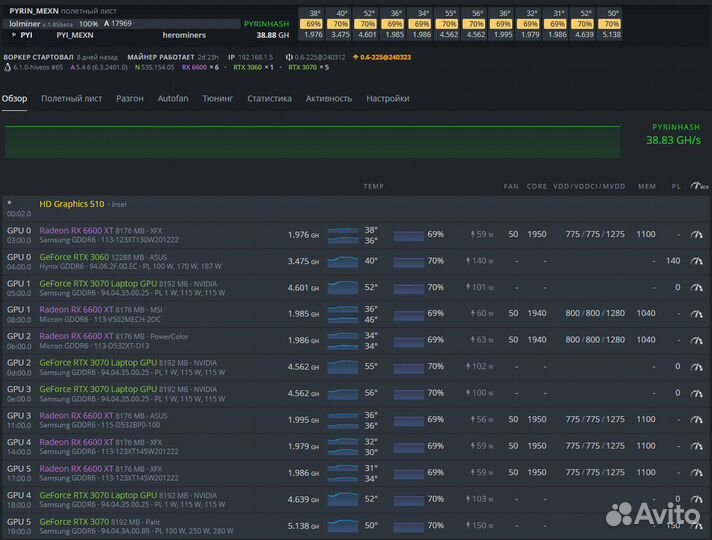Open the Активность tab
Image resolution: width=712 pixels, height=540 pixels.
point(329,99)
